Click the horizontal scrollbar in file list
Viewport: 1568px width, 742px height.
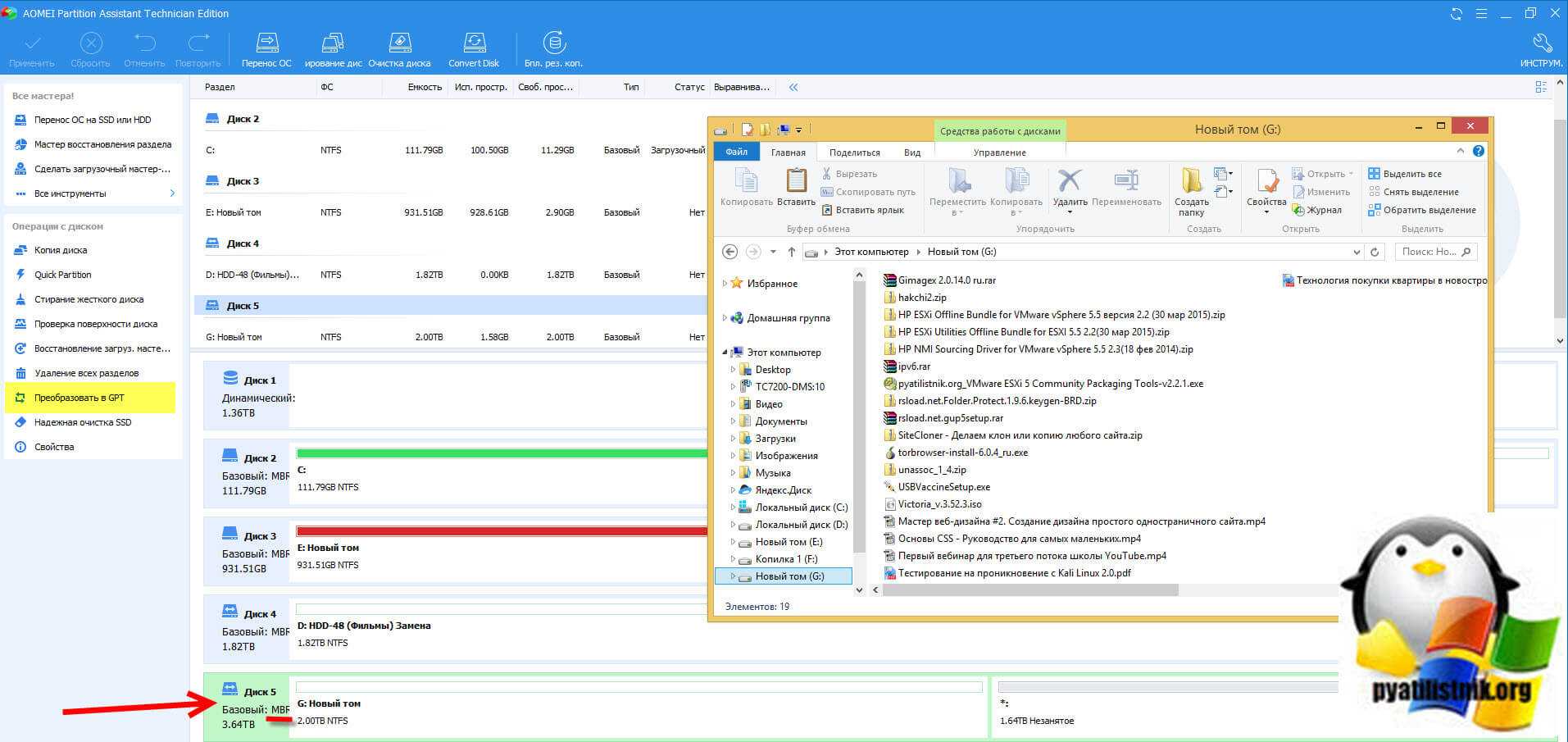[x=1029, y=590]
